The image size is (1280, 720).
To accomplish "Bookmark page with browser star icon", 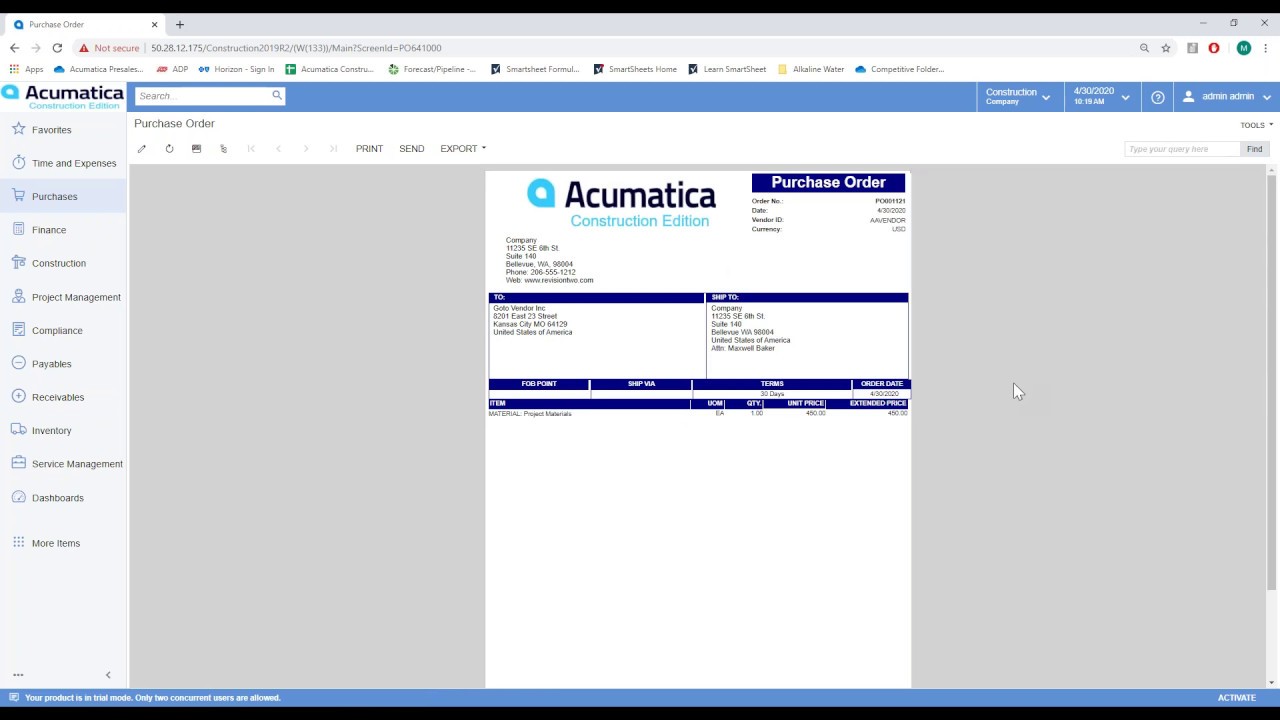I will pos(1166,48).
